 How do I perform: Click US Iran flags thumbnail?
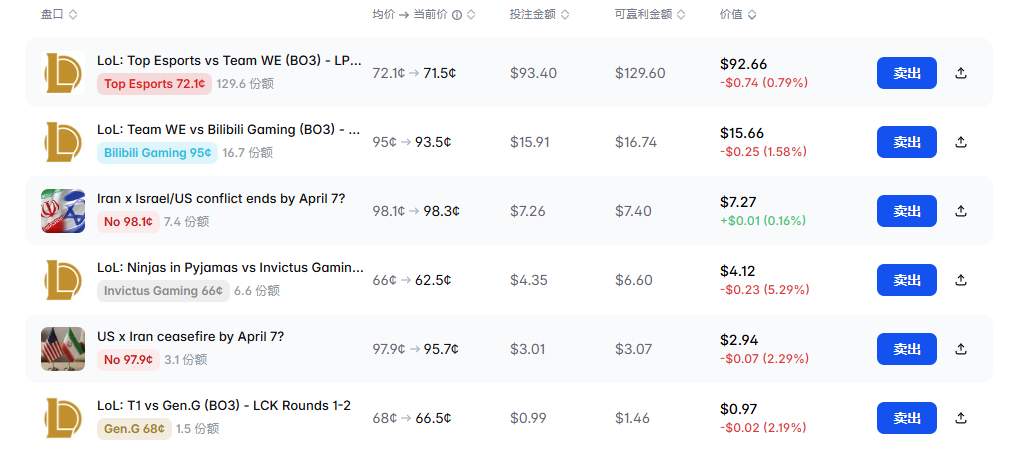click(x=63, y=349)
